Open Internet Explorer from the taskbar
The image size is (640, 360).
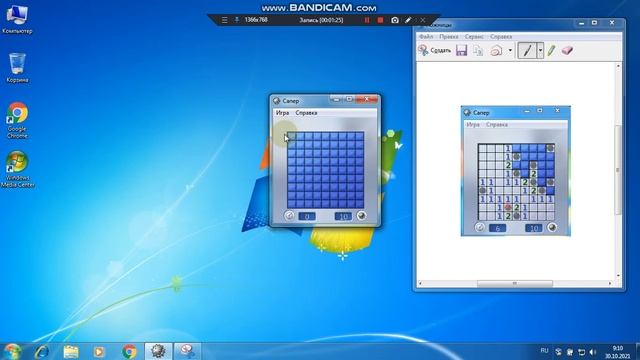[x=41, y=351]
